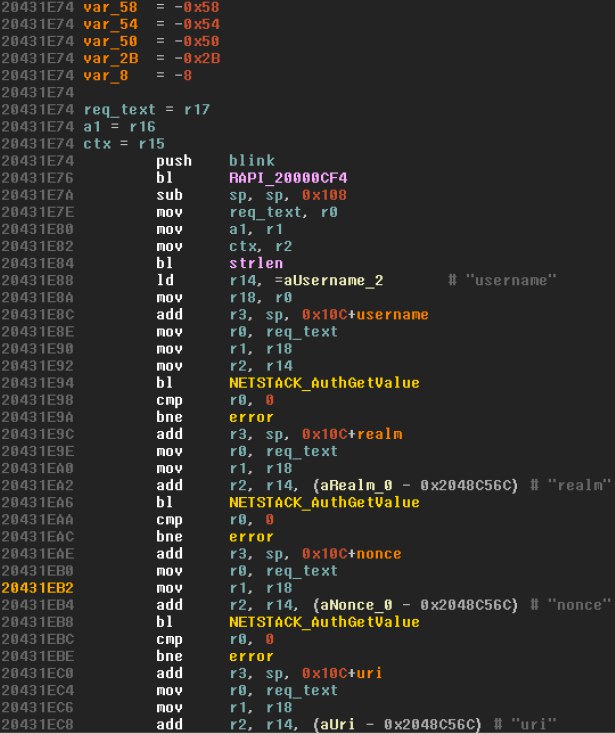615x734 pixels.
Task: Click address 20431EC0
Action: tap(37, 673)
